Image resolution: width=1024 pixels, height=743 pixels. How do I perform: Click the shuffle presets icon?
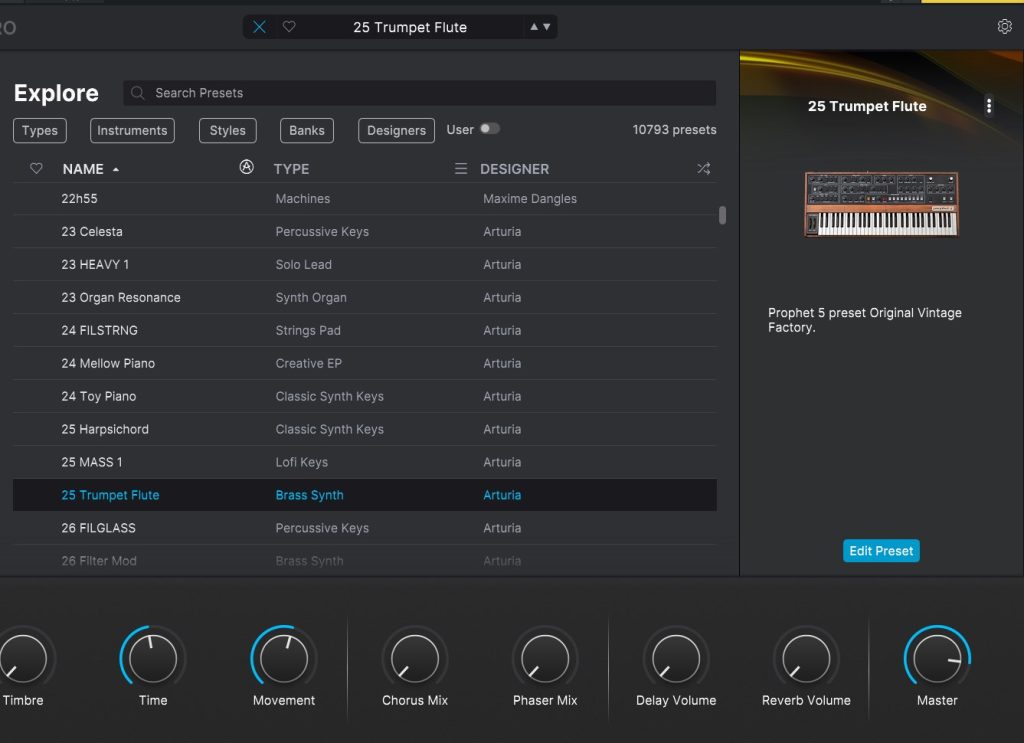pyautogui.click(x=703, y=169)
